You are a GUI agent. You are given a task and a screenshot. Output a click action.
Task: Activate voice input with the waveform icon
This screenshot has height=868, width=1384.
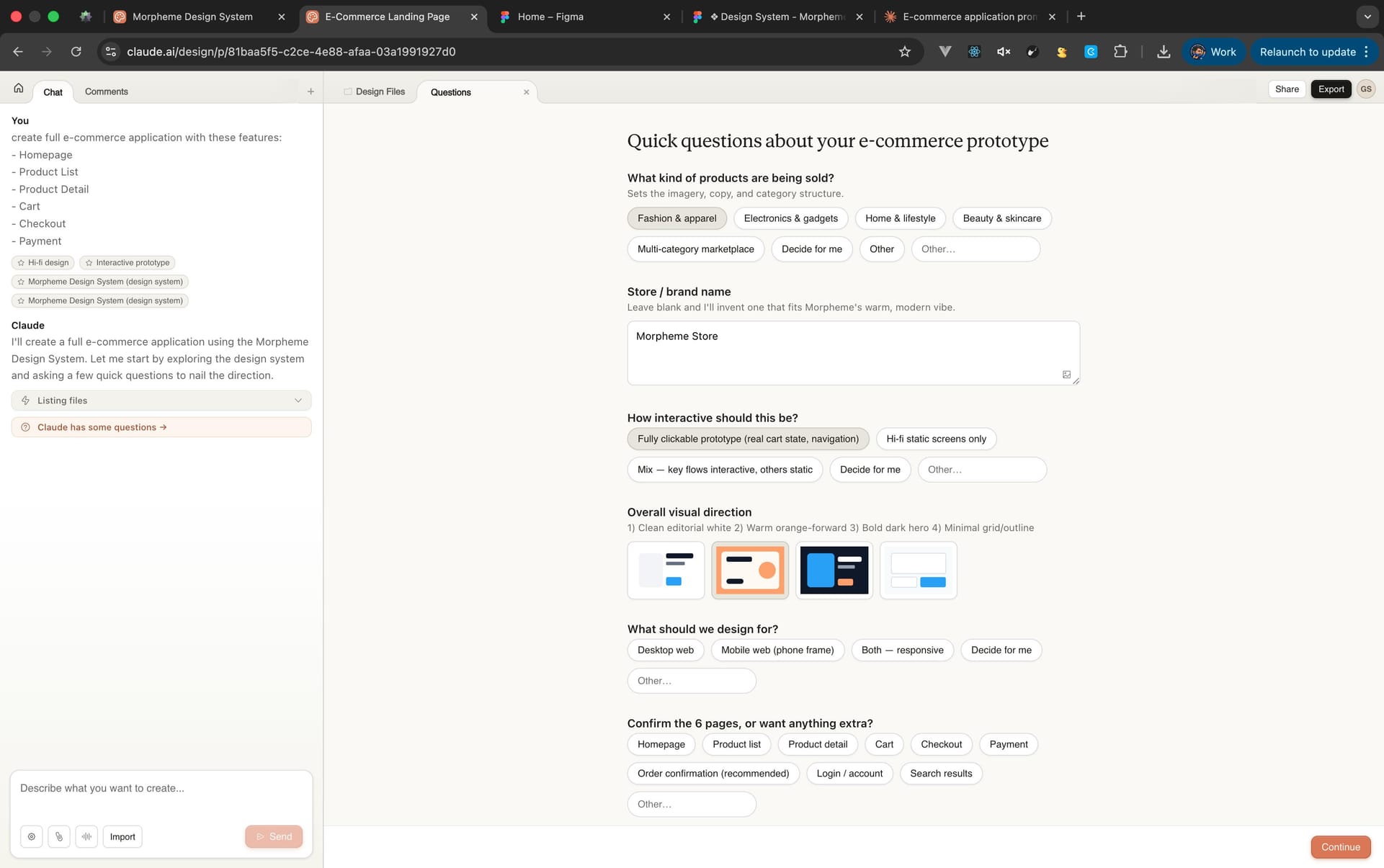(86, 836)
